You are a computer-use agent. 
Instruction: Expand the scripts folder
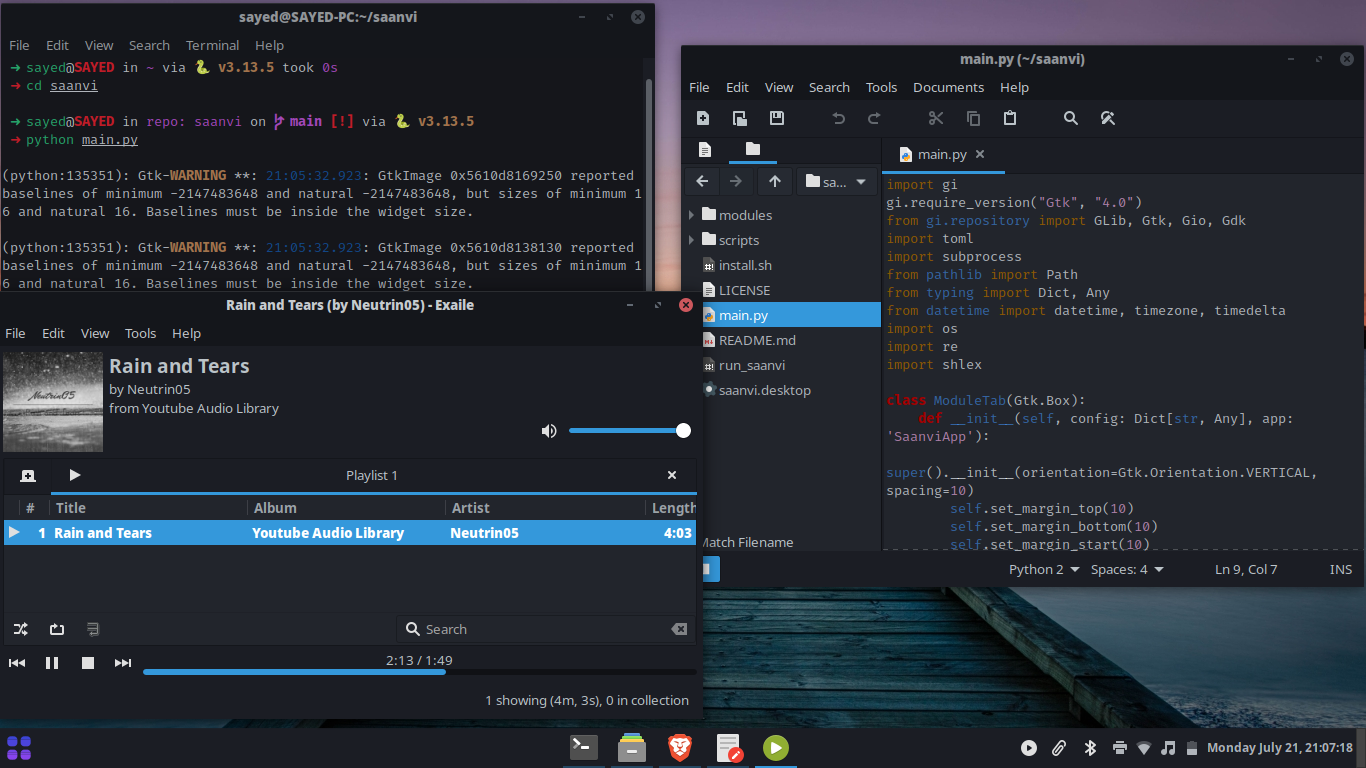pos(691,240)
